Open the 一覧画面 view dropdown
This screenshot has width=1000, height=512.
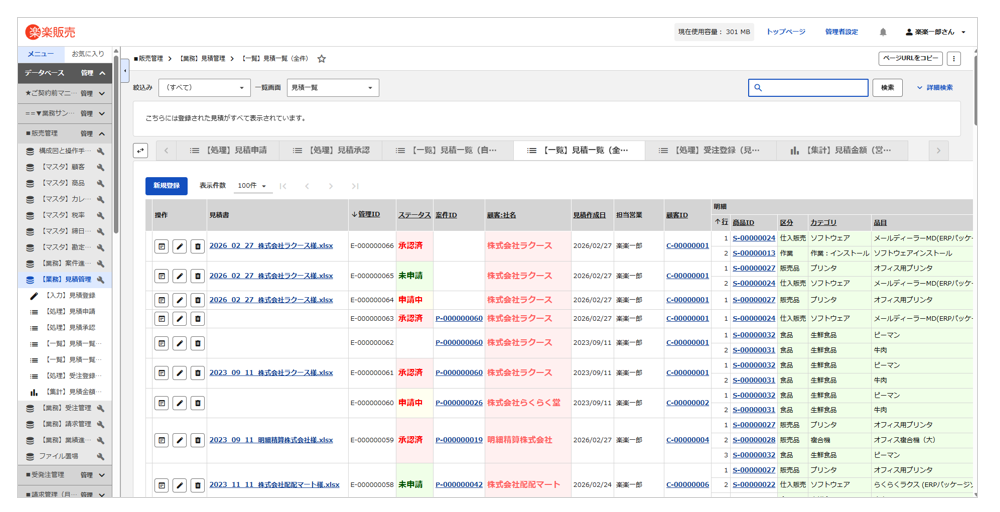(332, 88)
